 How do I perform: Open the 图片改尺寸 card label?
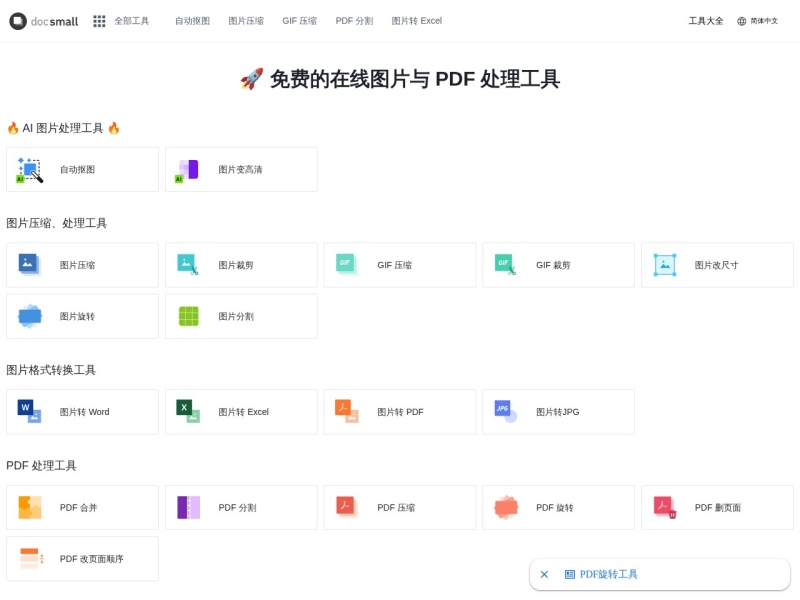click(x=716, y=265)
